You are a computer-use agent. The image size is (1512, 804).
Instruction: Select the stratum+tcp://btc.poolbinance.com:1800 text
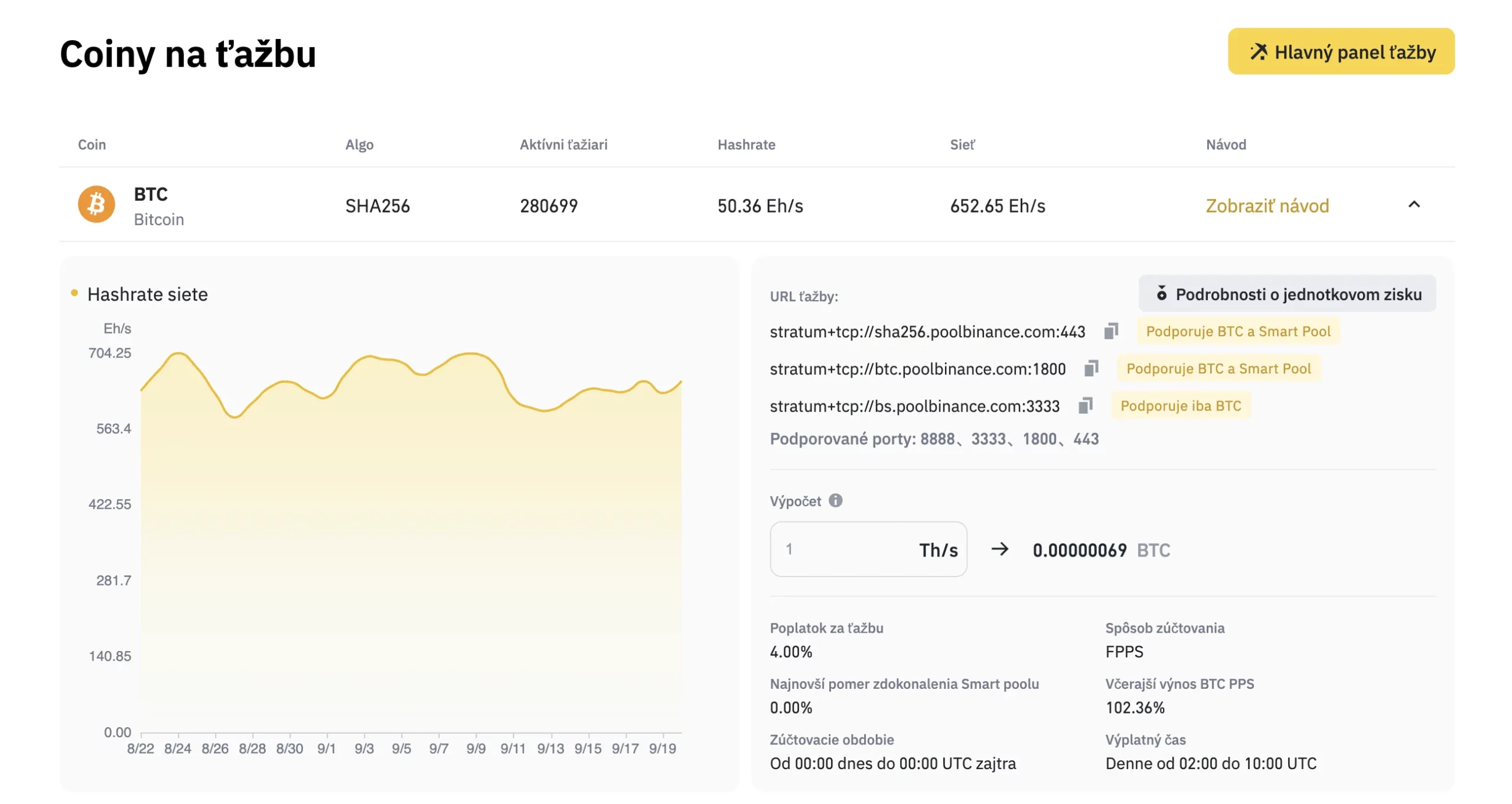click(917, 369)
